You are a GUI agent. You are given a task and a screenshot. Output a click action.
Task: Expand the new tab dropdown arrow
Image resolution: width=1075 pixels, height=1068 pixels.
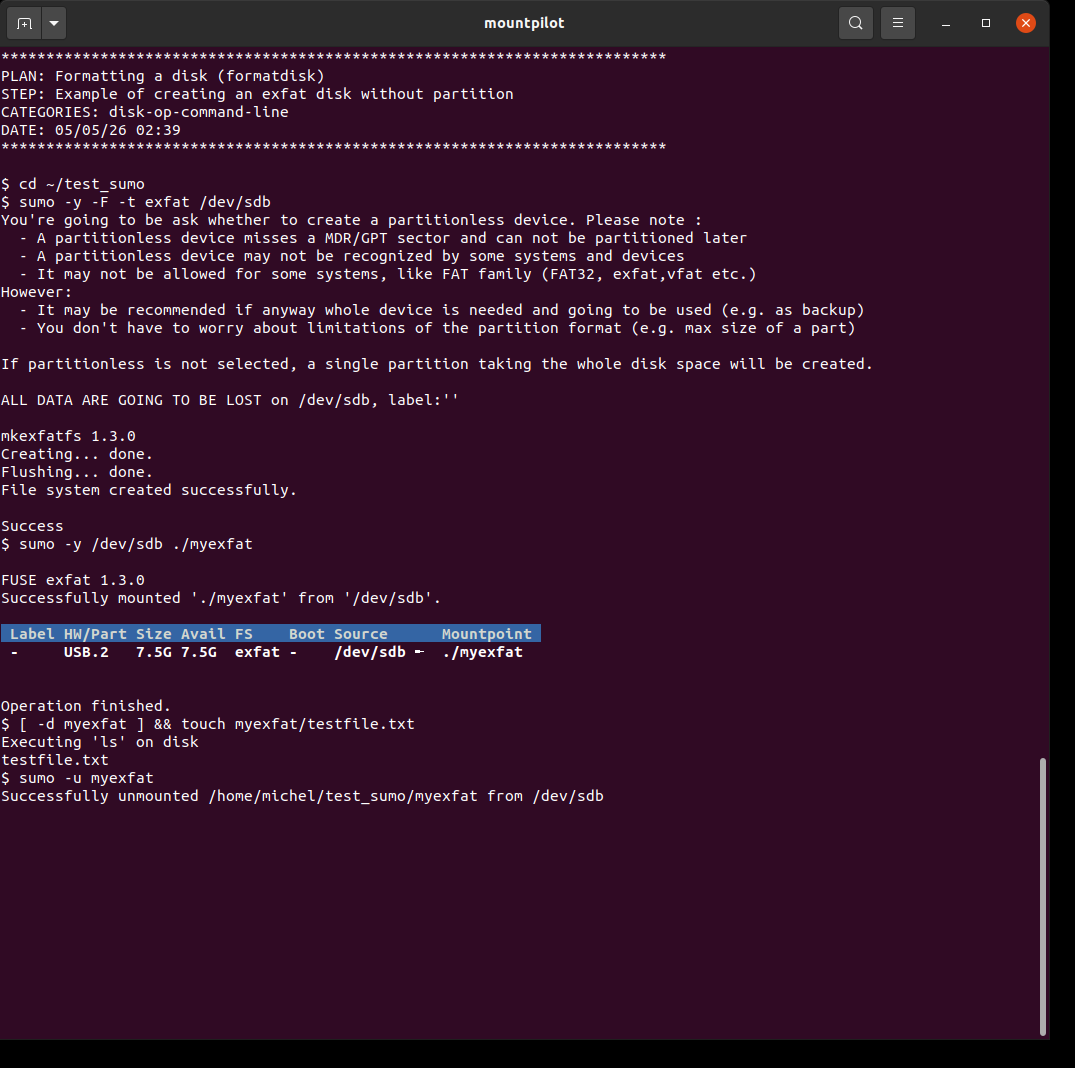54,23
